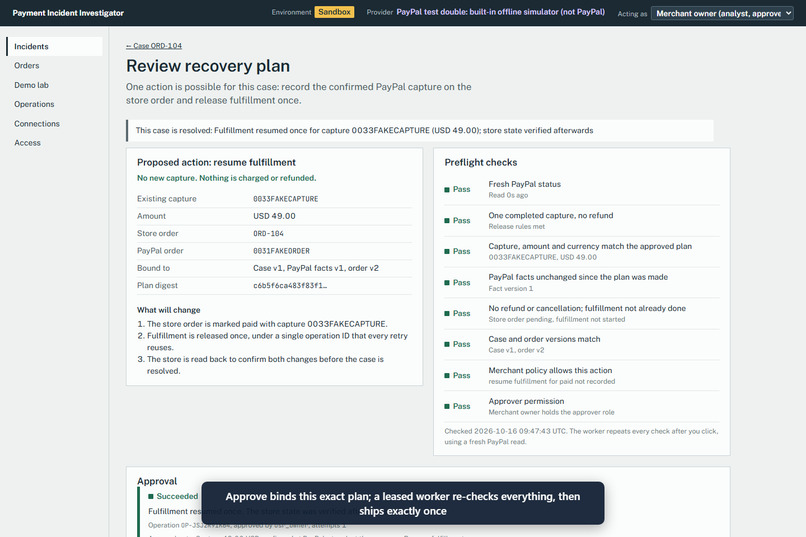Screen dimensions: 806x537
Task: Click Pass icon for Merchant policy allows
Action: (x=447, y=376)
